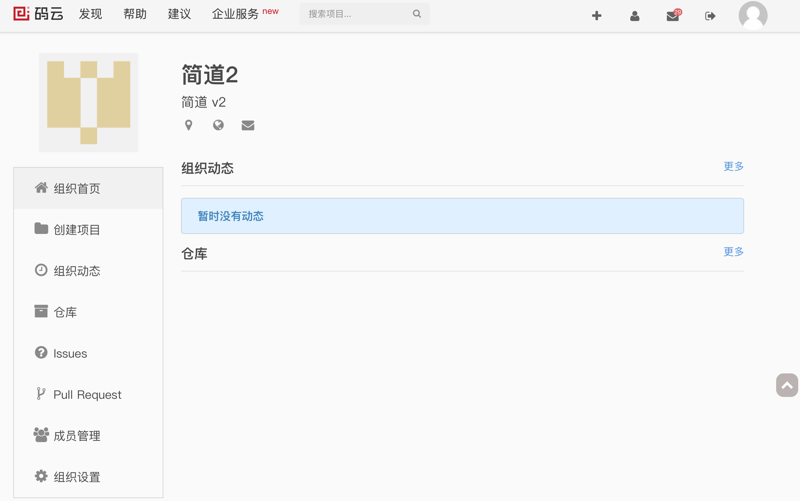The width and height of the screenshot is (800, 501).
Task: Click the 组织动态 section heading
Action: pyautogui.click(x=208, y=168)
